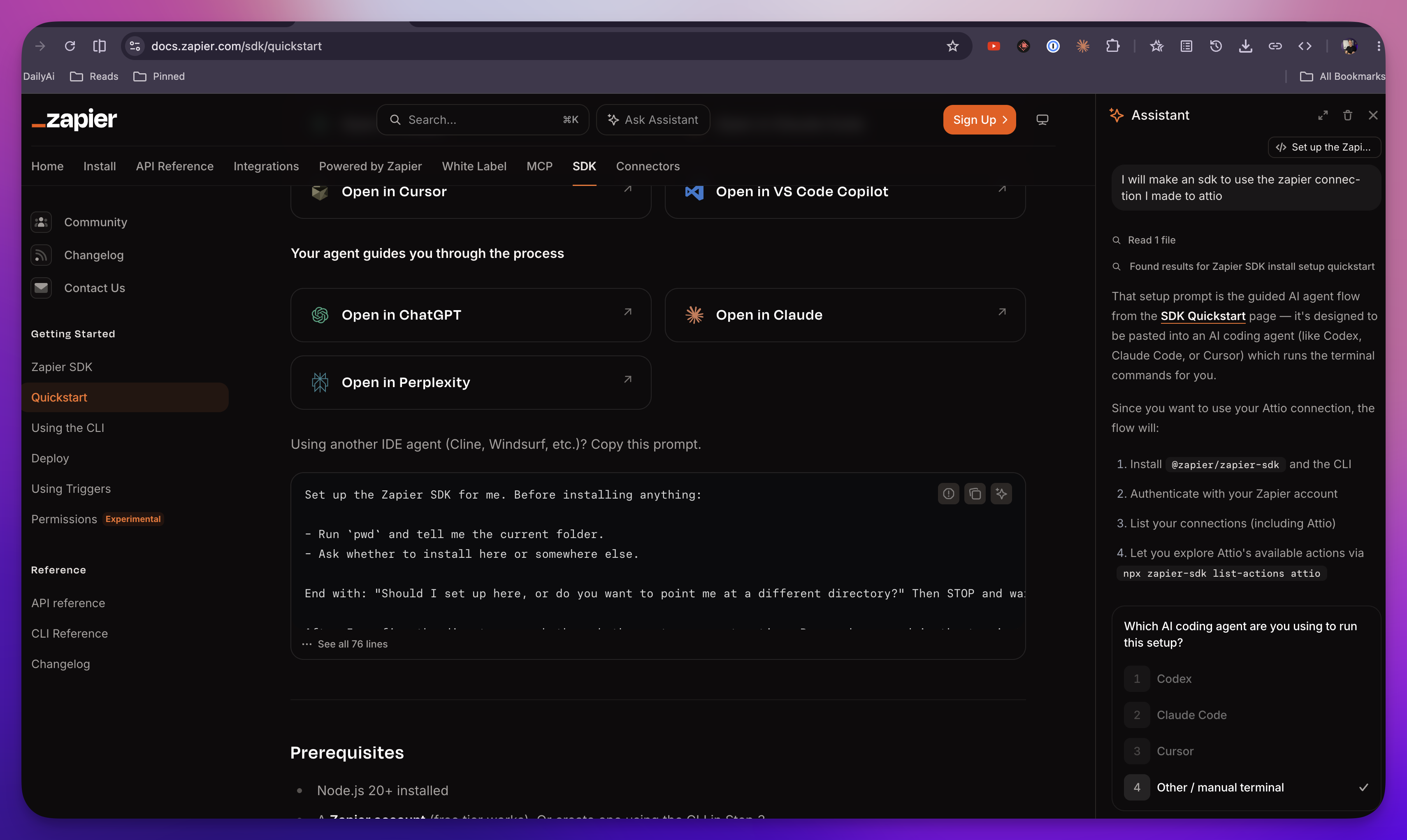Open the Set up the Zapi... context chip
Screen dimensions: 1407x840
point(1324,147)
